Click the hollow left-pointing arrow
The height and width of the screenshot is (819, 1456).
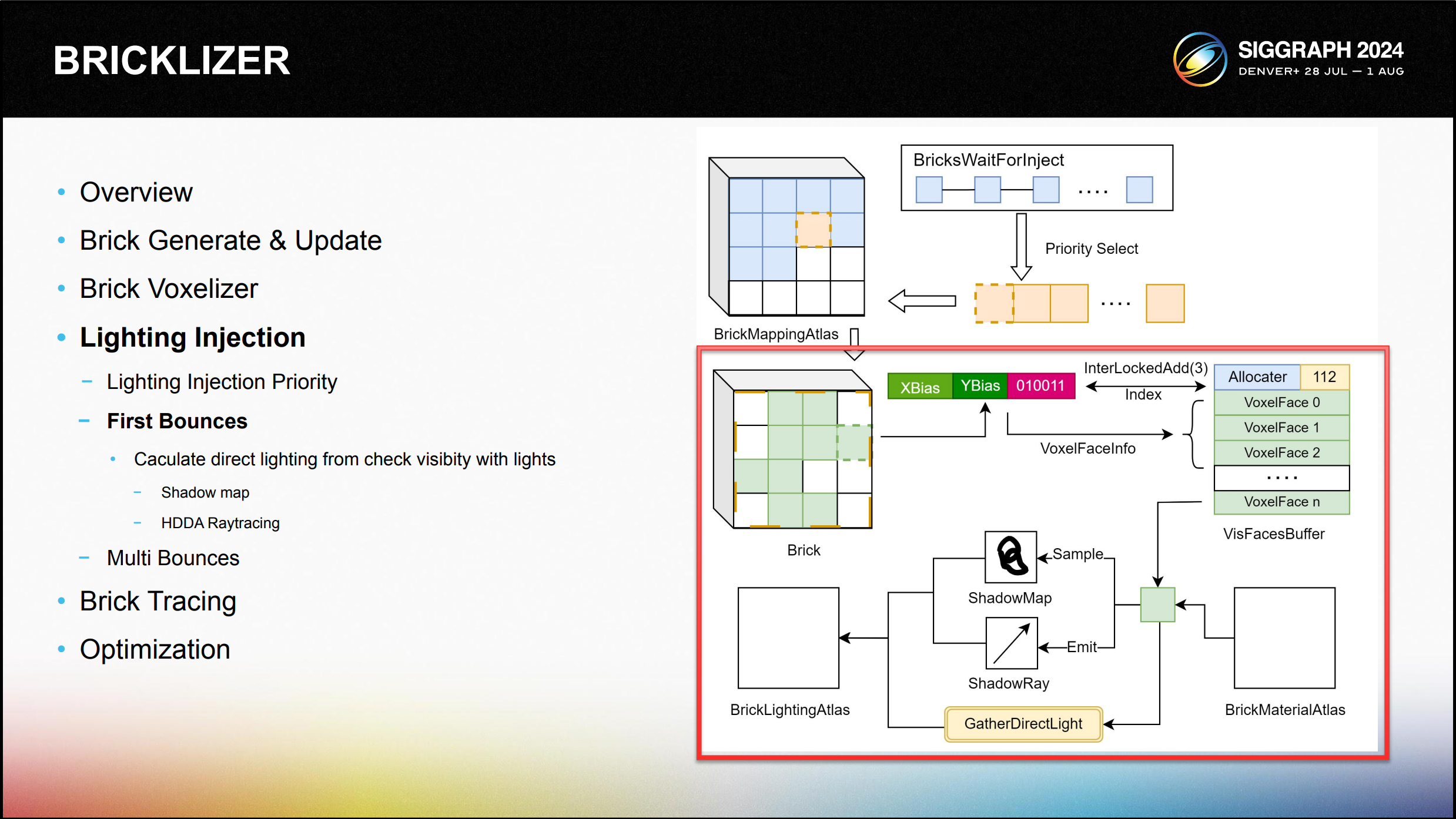(922, 301)
